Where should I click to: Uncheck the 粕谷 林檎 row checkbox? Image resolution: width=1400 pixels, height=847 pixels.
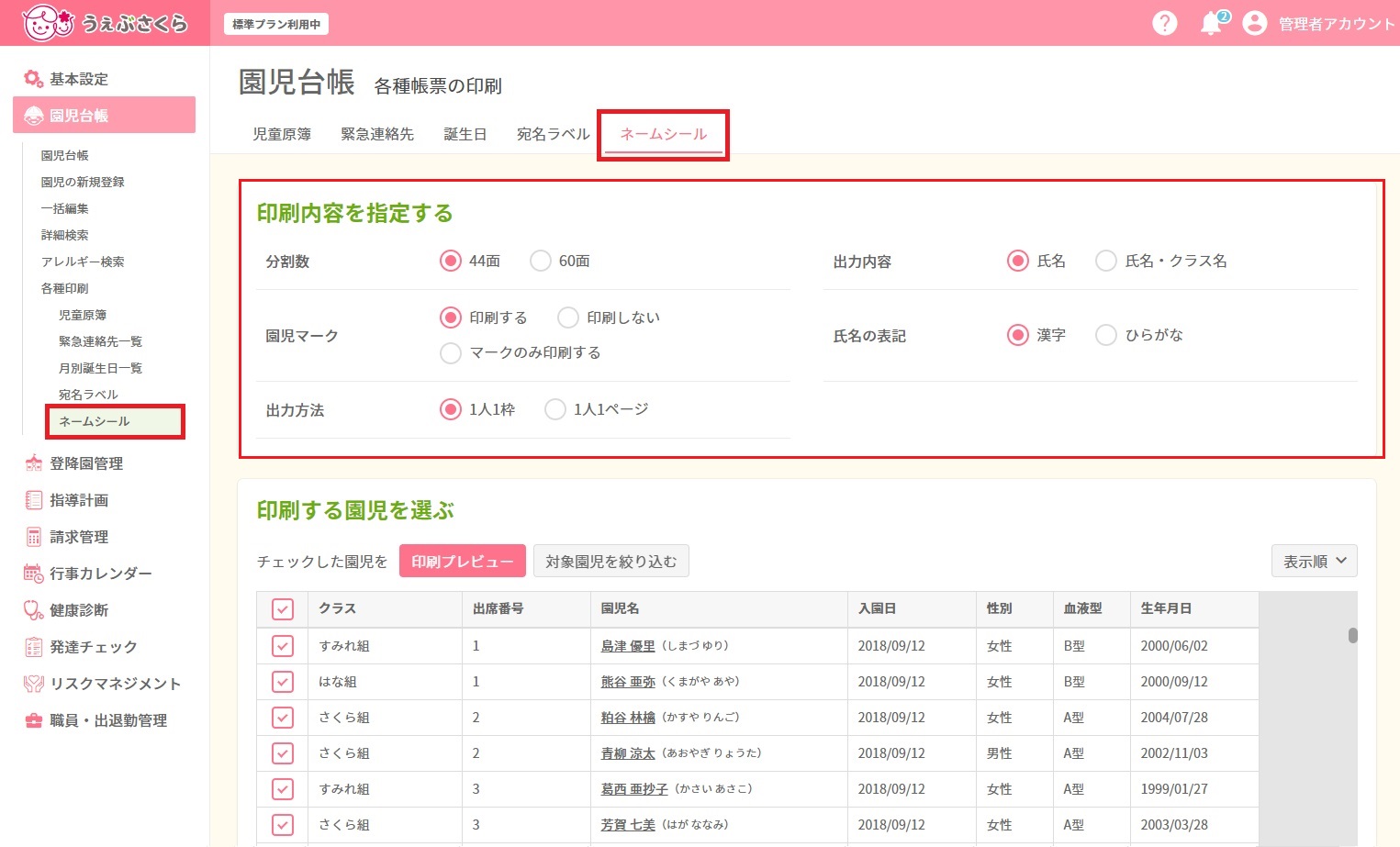tap(283, 718)
